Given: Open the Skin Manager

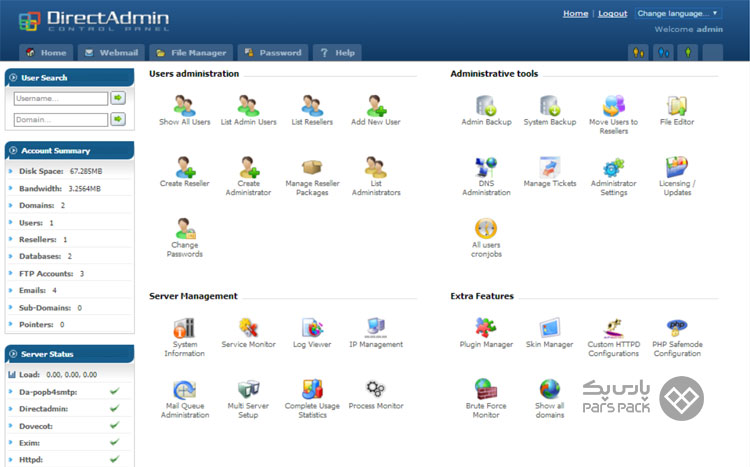Looking at the screenshot, I should [550, 333].
